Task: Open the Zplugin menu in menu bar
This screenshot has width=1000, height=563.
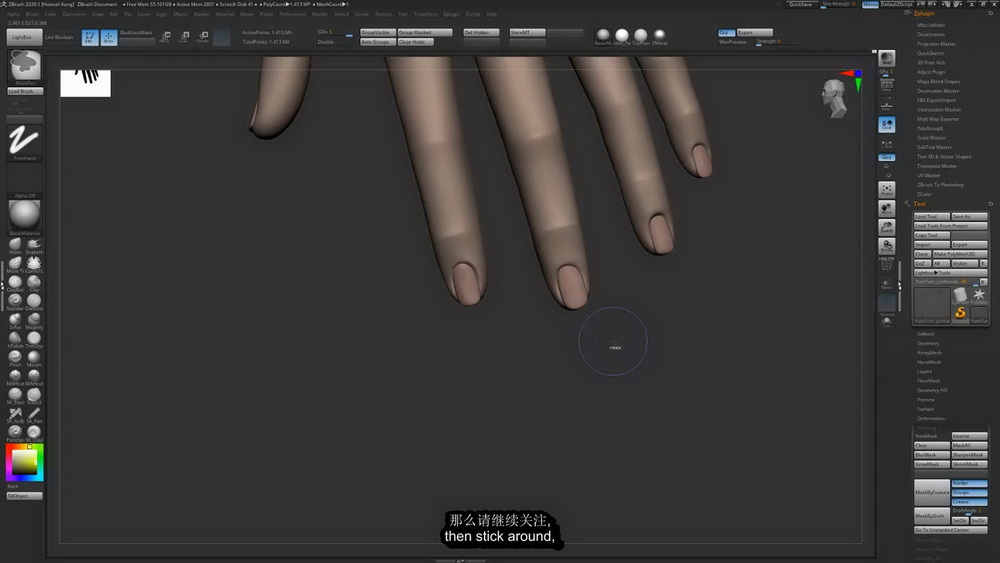Action: click(x=451, y=14)
